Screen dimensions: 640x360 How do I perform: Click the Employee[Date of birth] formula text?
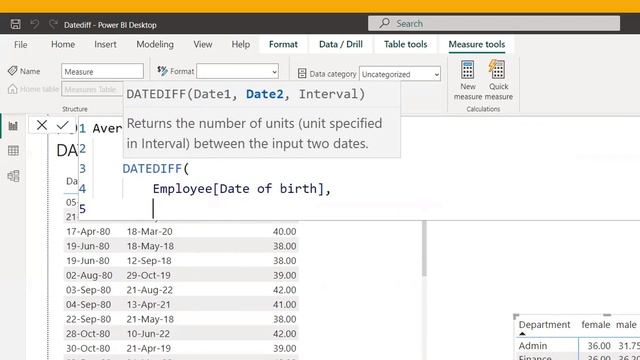(242, 189)
